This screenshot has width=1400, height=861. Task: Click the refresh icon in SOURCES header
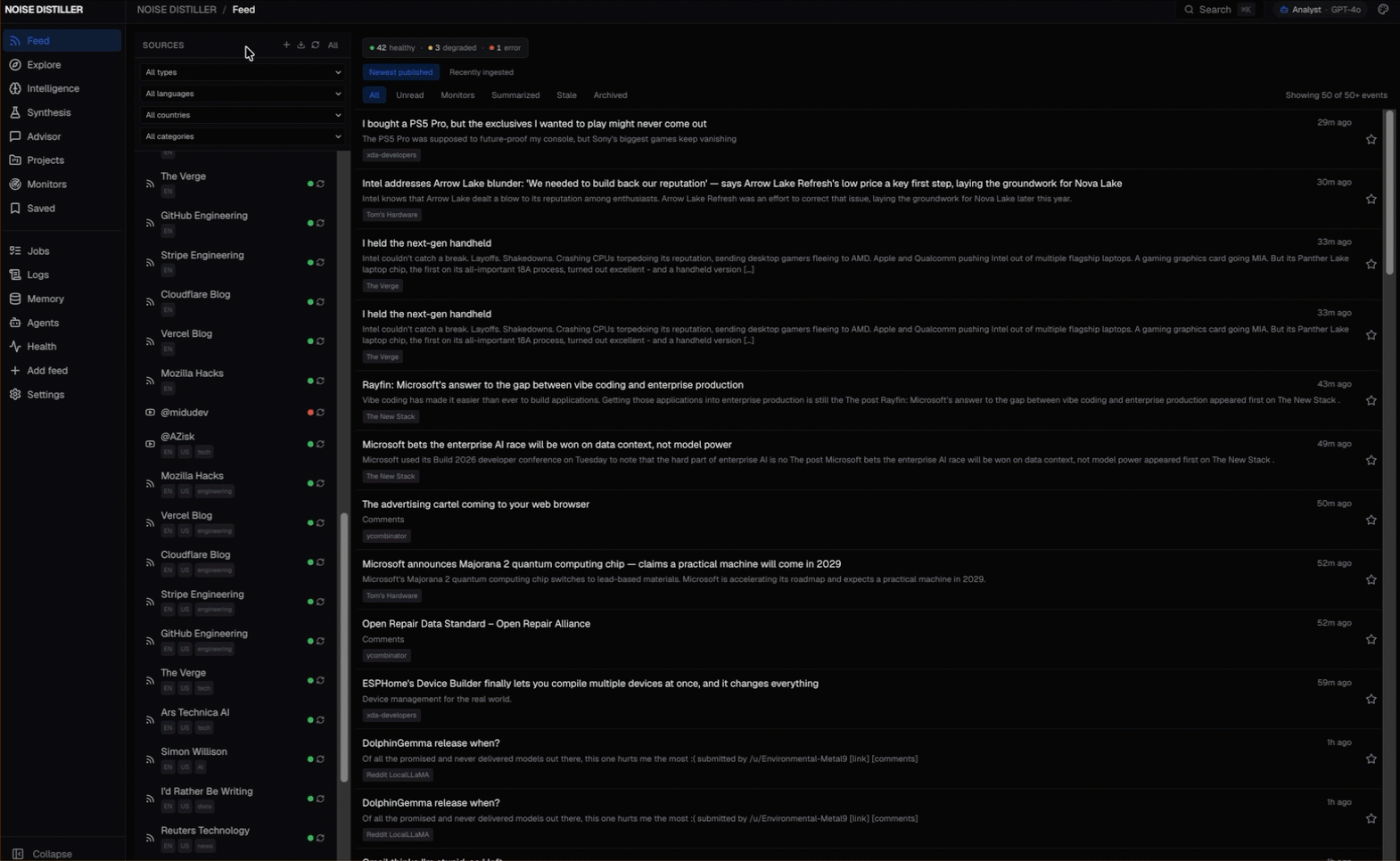[315, 45]
